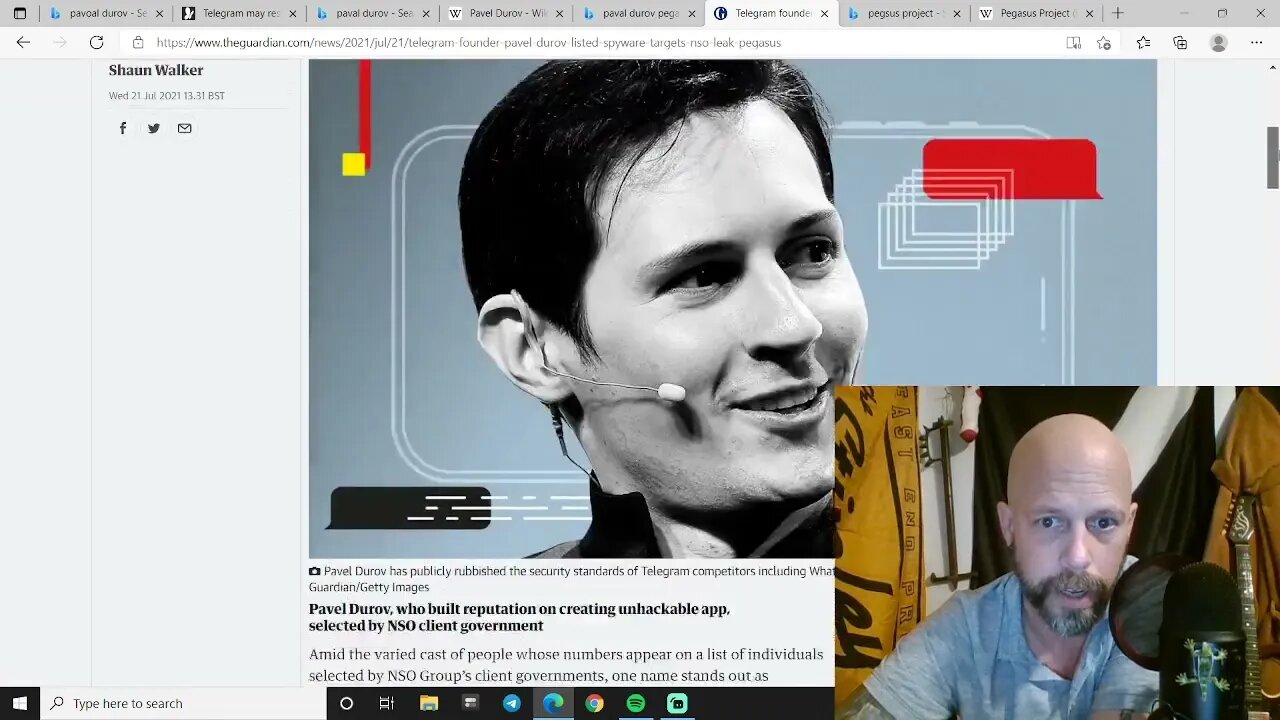This screenshot has height=720, width=1280.
Task: Open the Windows Start menu
Action: point(20,703)
